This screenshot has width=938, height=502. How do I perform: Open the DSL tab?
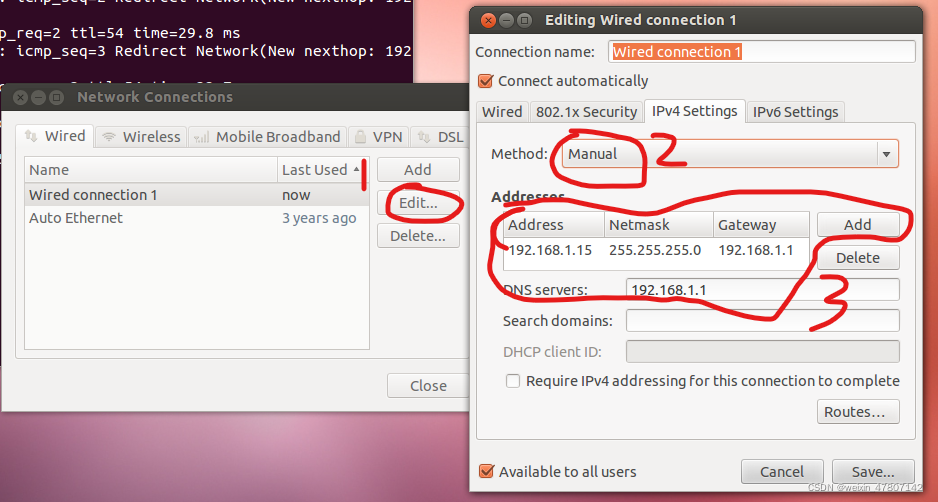pyautogui.click(x=440, y=137)
